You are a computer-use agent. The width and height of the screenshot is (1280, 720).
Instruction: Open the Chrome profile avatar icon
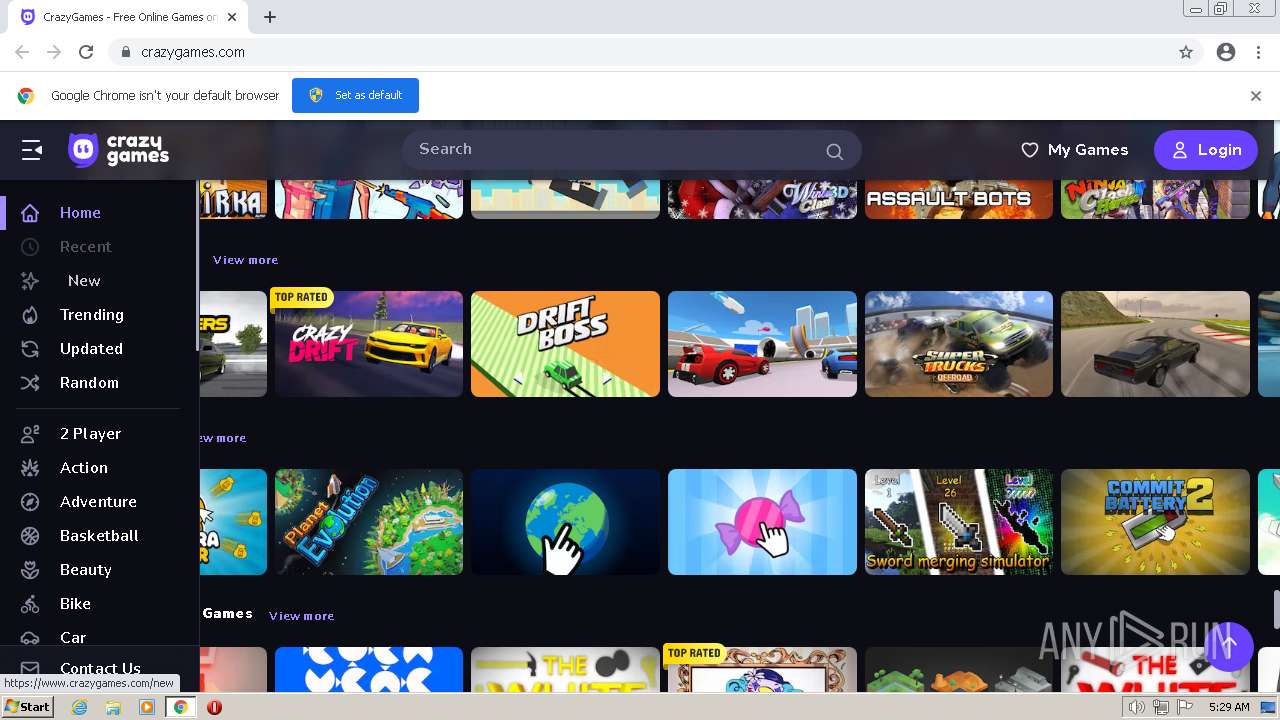point(1226,52)
